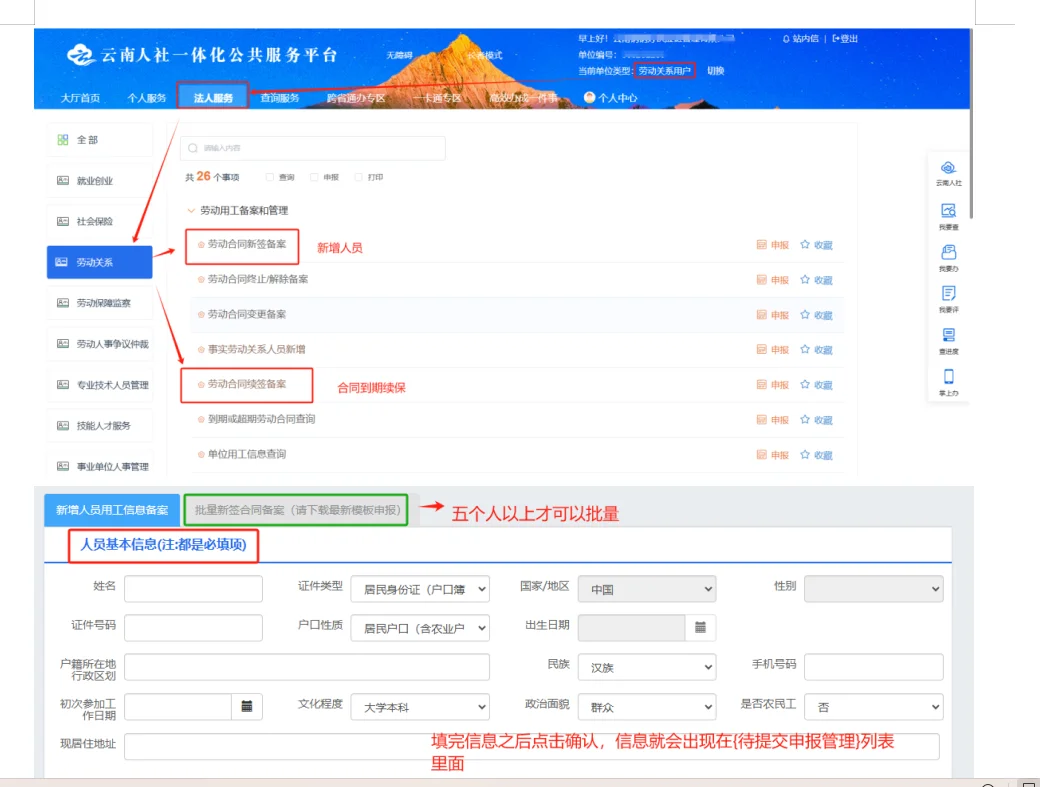The height and width of the screenshot is (787, 1040).
Task: Collapse 劳动用工备案和管理 section
Action: tap(191, 210)
